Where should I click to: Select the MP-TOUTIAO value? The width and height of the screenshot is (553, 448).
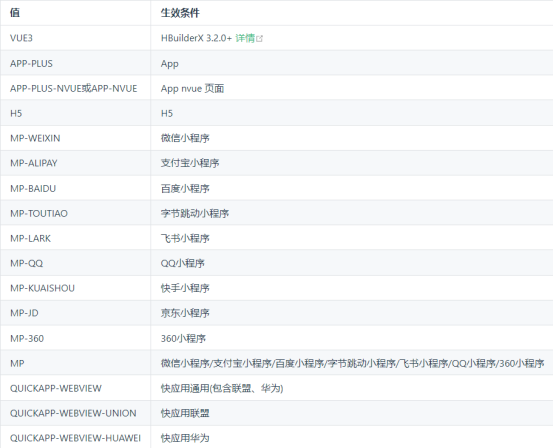pyautogui.click(x=39, y=213)
